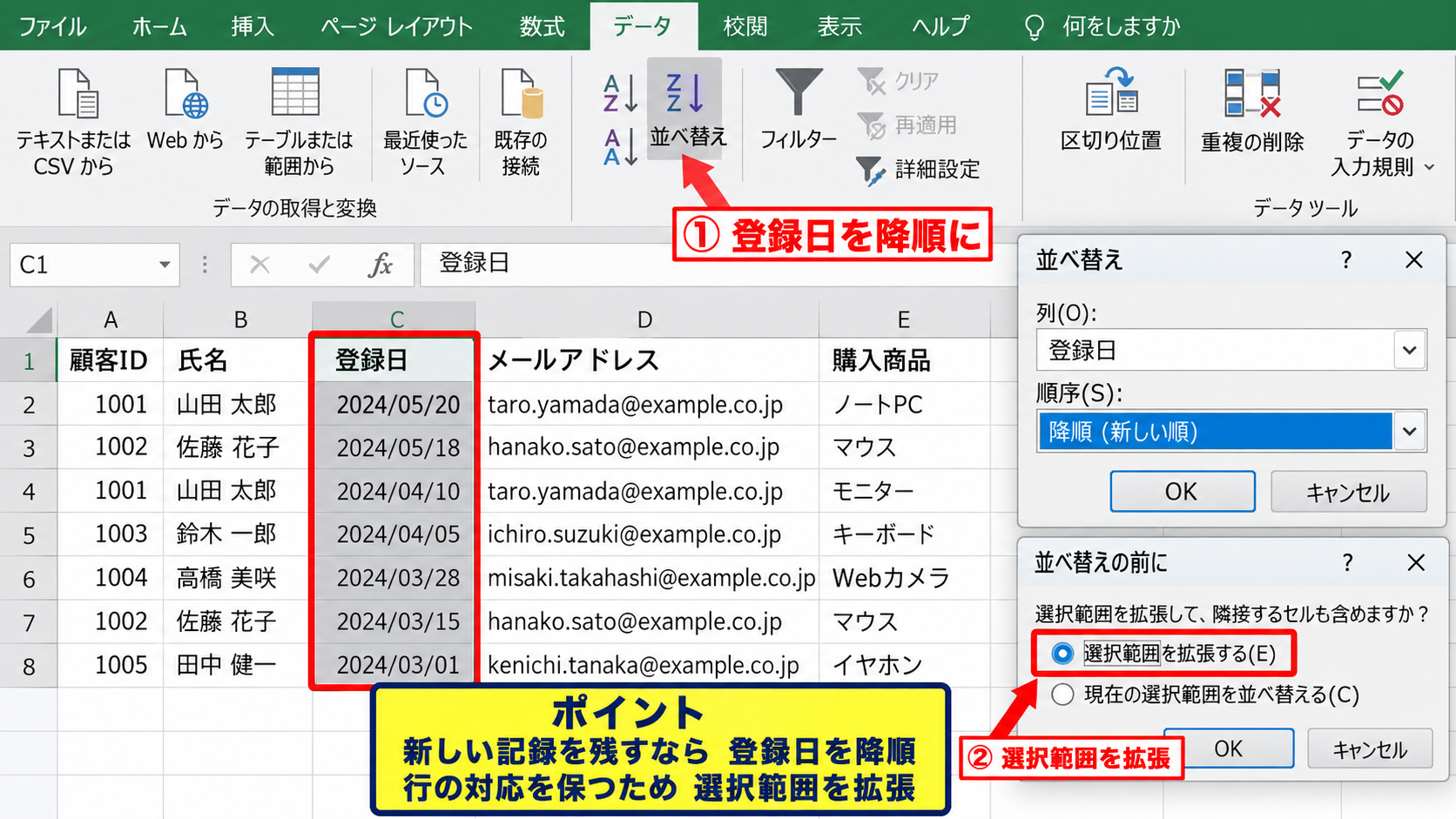Click OK in the 並べ替え dialog
Image resolution: width=1456 pixels, height=819 pixels.
click(1182, 492)
